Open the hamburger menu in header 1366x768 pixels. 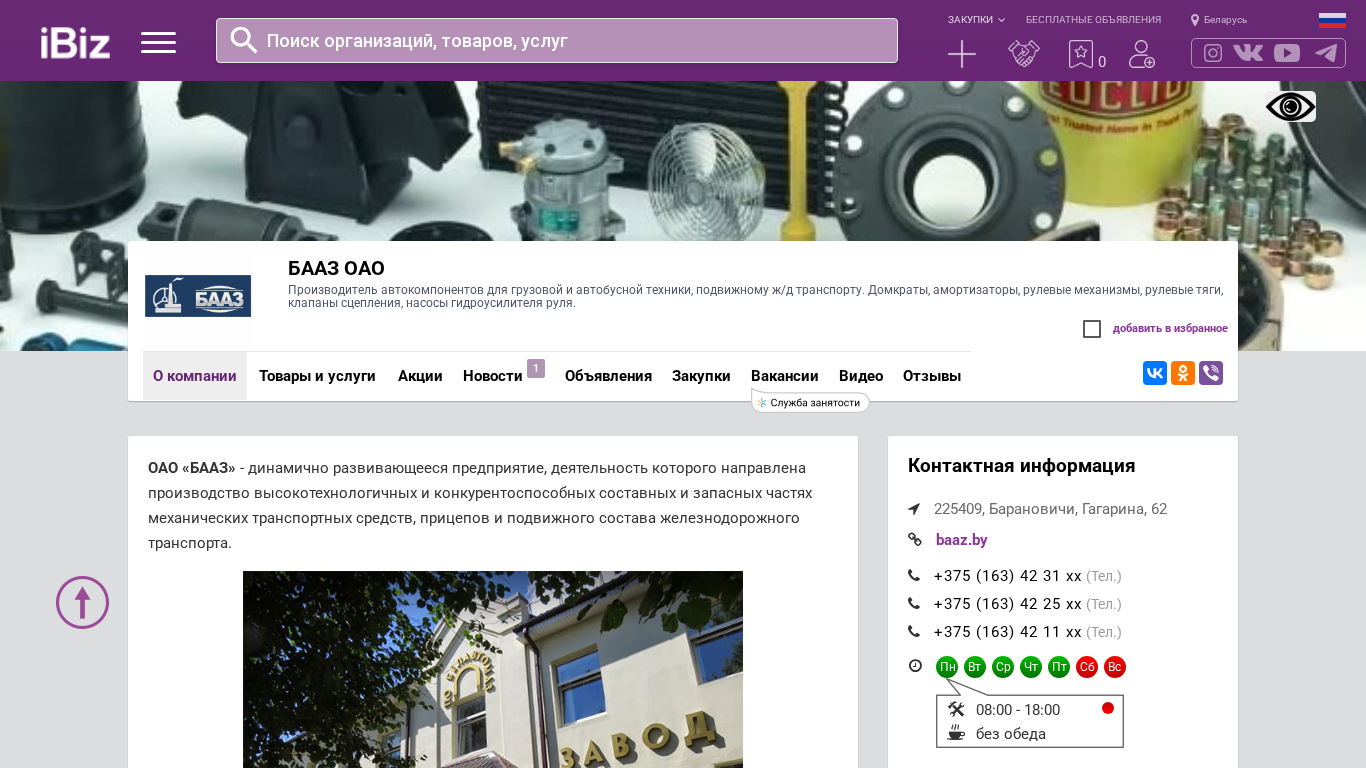[x=158, y=42]
